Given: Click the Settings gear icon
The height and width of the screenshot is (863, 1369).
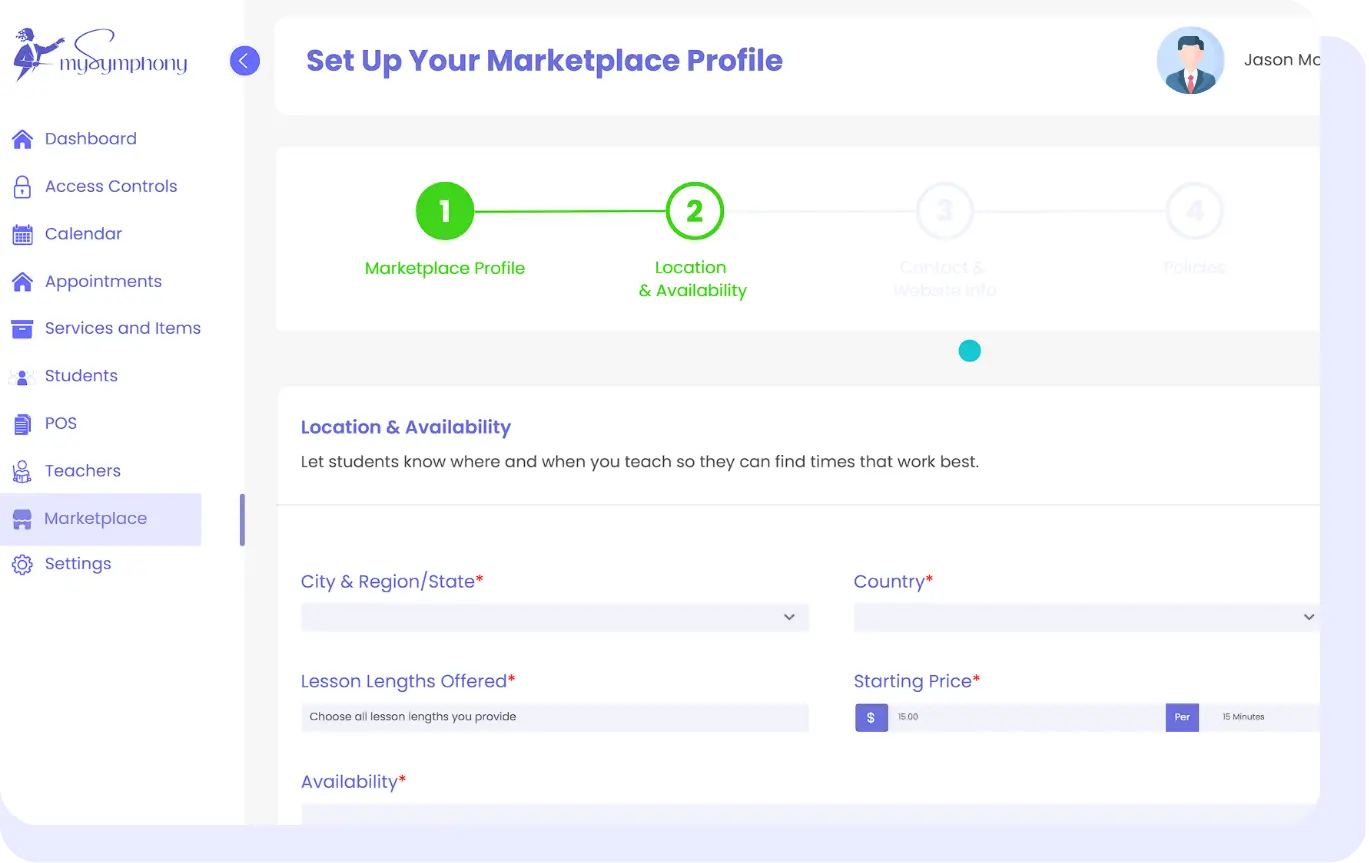Looking at the screenshot, I should [22, 565].
